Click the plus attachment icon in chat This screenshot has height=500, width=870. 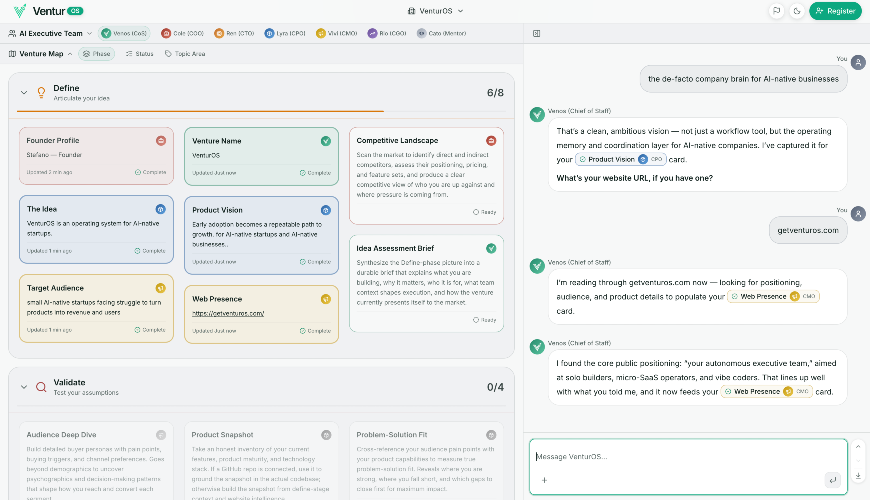coord(544,480)
